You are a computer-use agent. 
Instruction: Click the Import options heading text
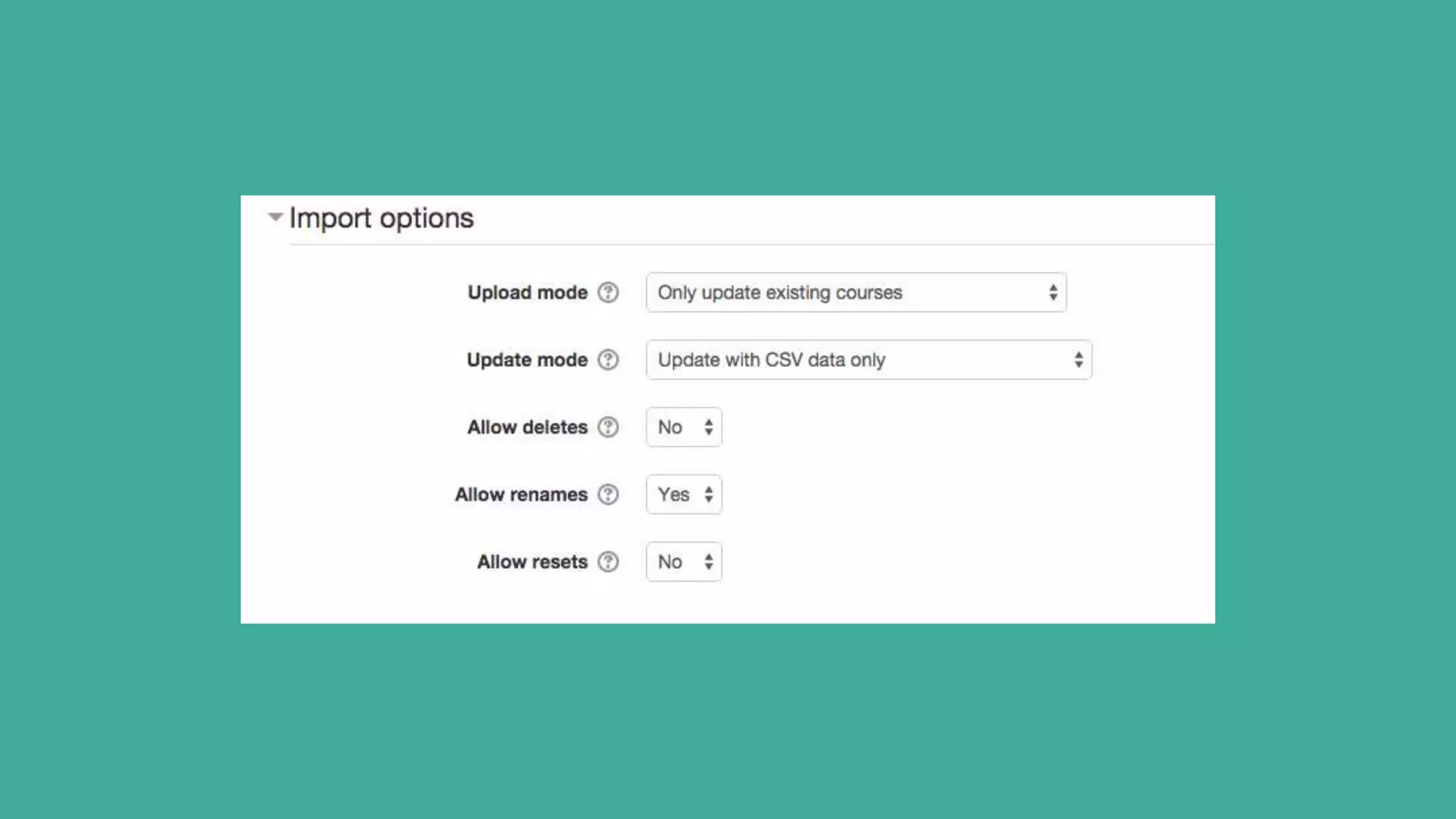click(381, 218)
